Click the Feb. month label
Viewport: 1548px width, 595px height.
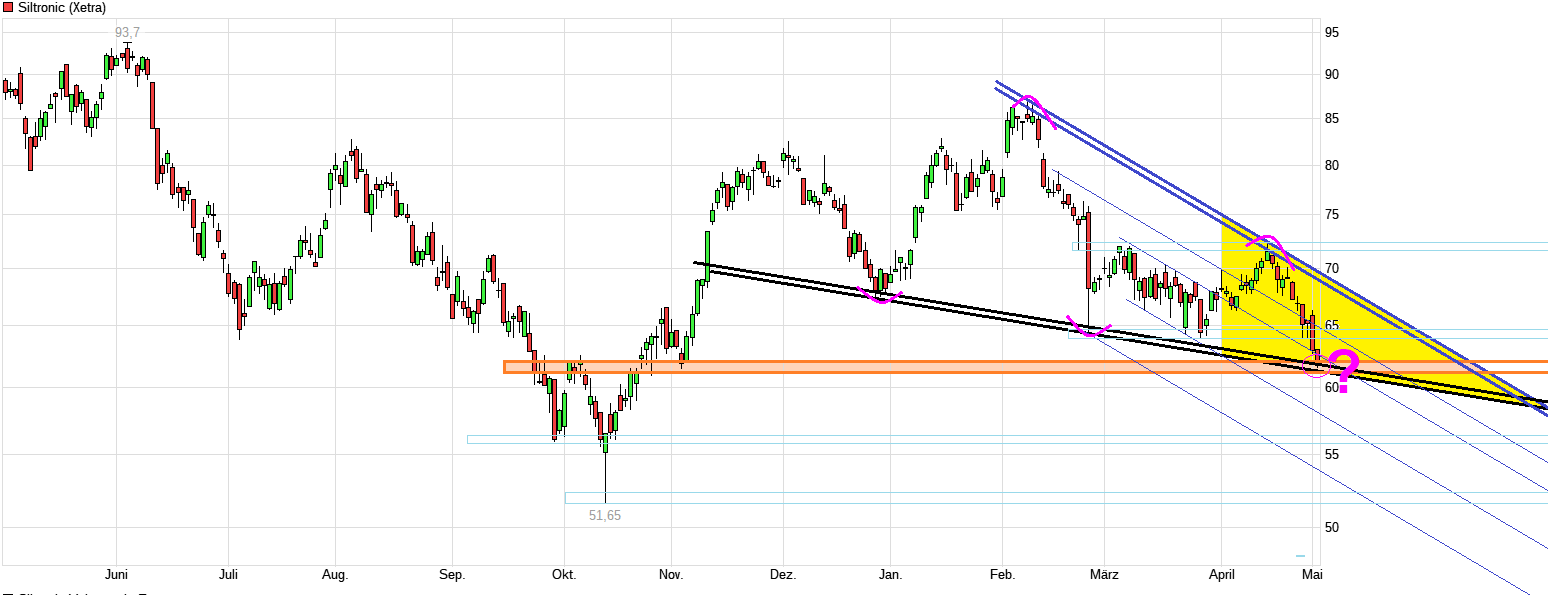pyautogui.click(x=1002, y=575)
